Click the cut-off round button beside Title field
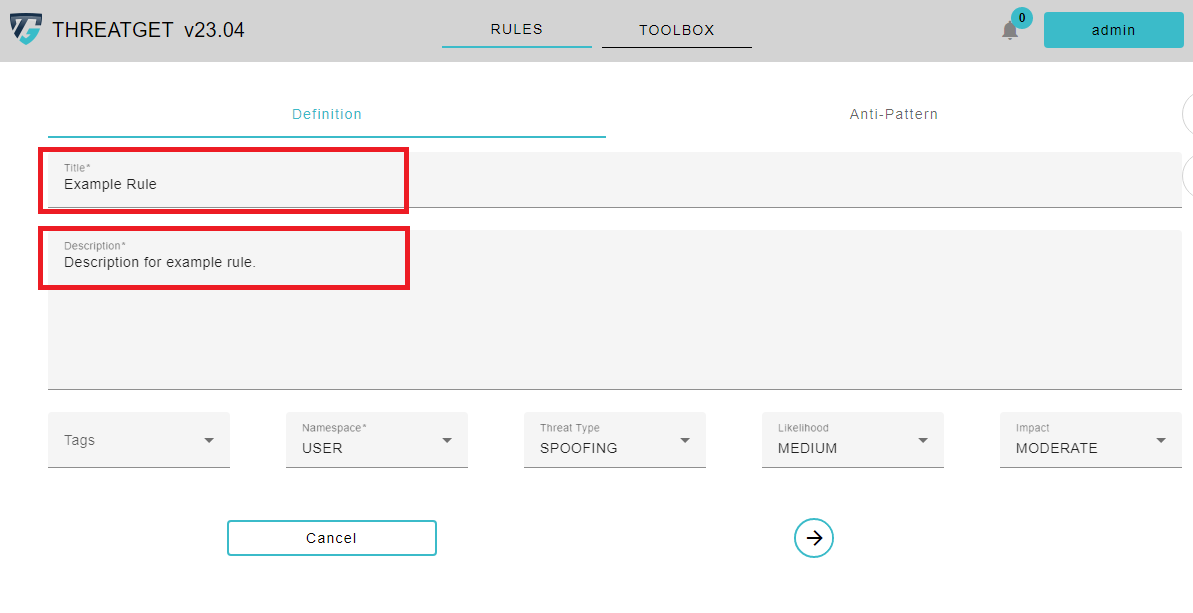This screenshot has width=1193, height=613. point(1188,177)
